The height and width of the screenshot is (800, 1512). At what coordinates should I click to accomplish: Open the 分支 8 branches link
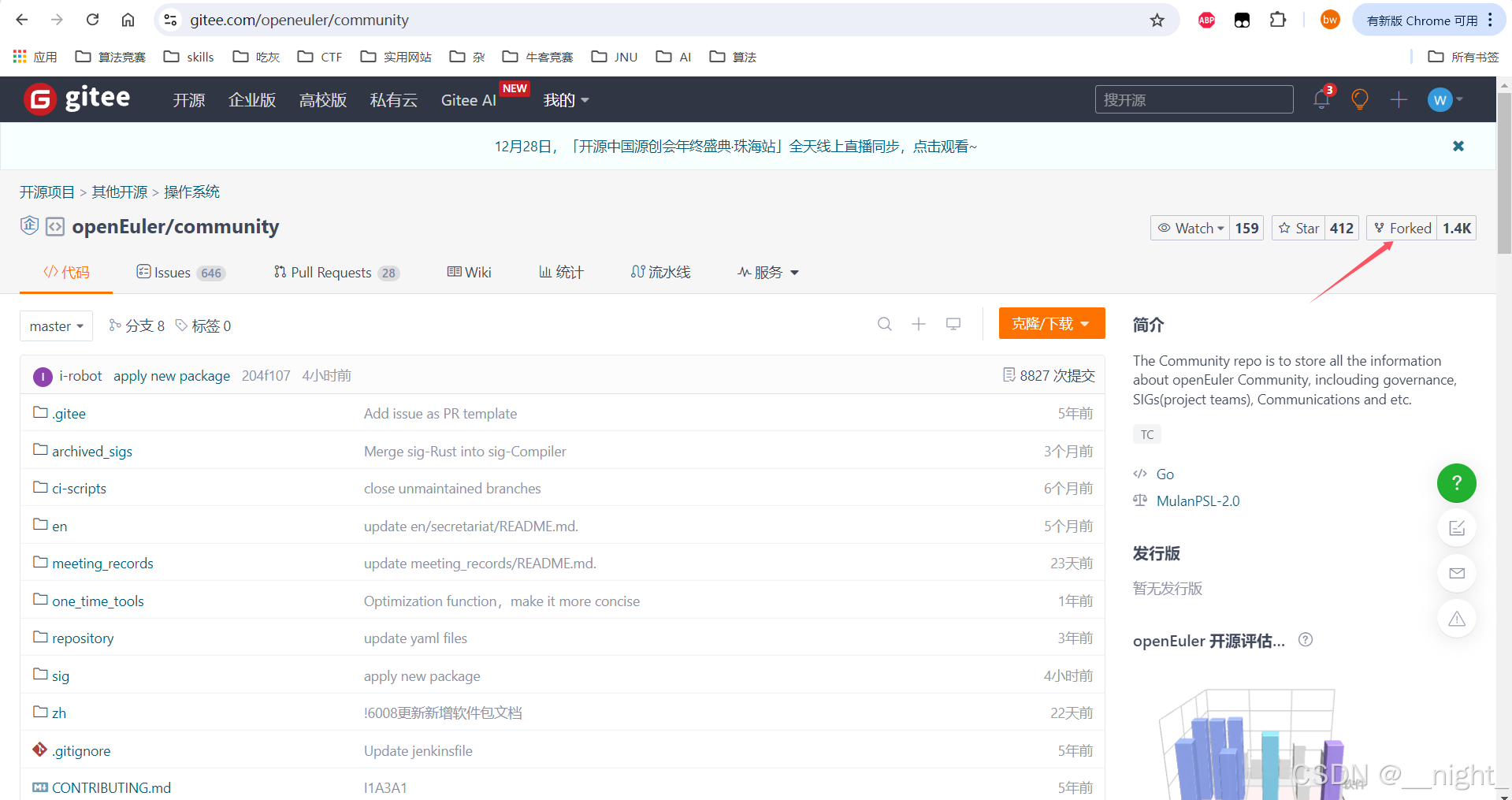[136, 326]
